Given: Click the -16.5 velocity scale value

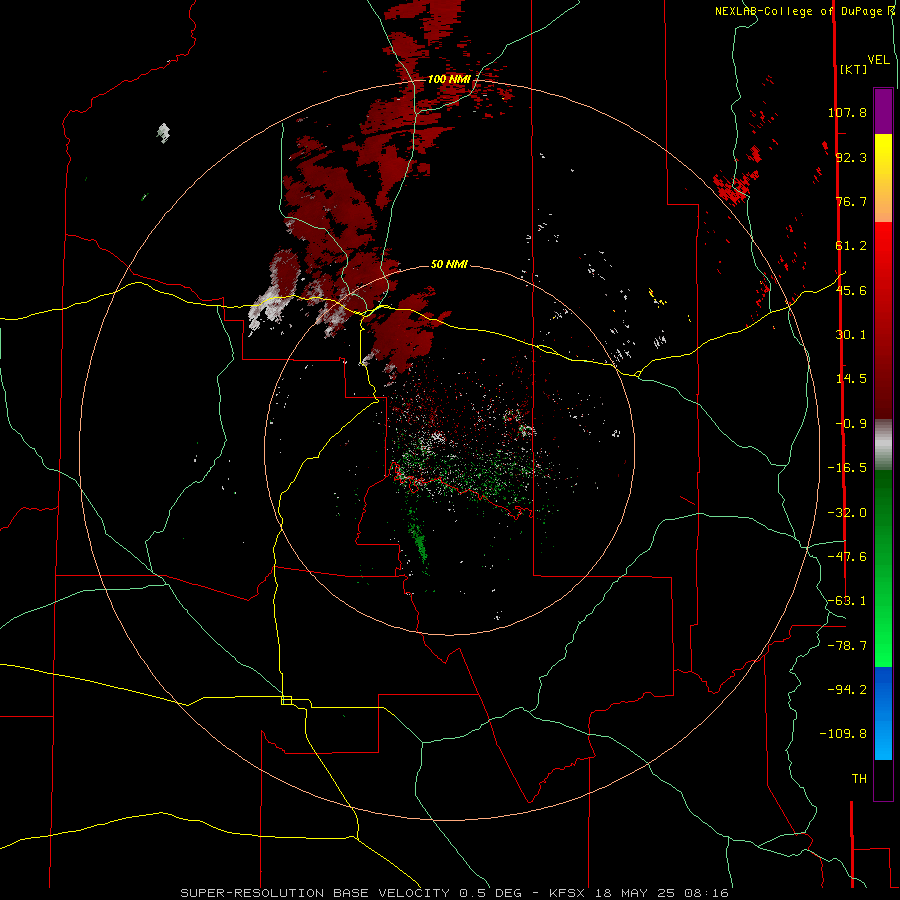Looking at the screenshot, I should [847, 468].
